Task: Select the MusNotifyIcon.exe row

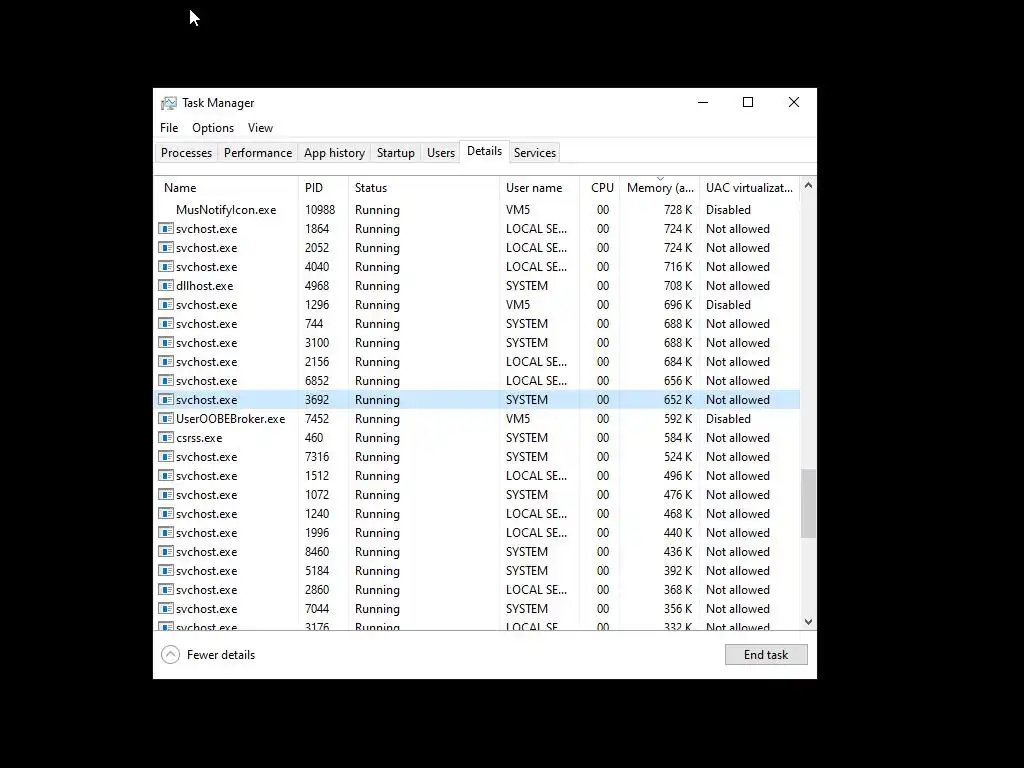Action: pos(478,210)
